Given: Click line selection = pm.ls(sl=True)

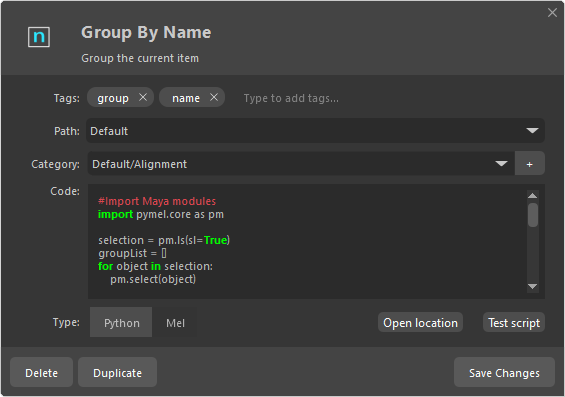Looking at the screenshot, I should pos(164,240).
